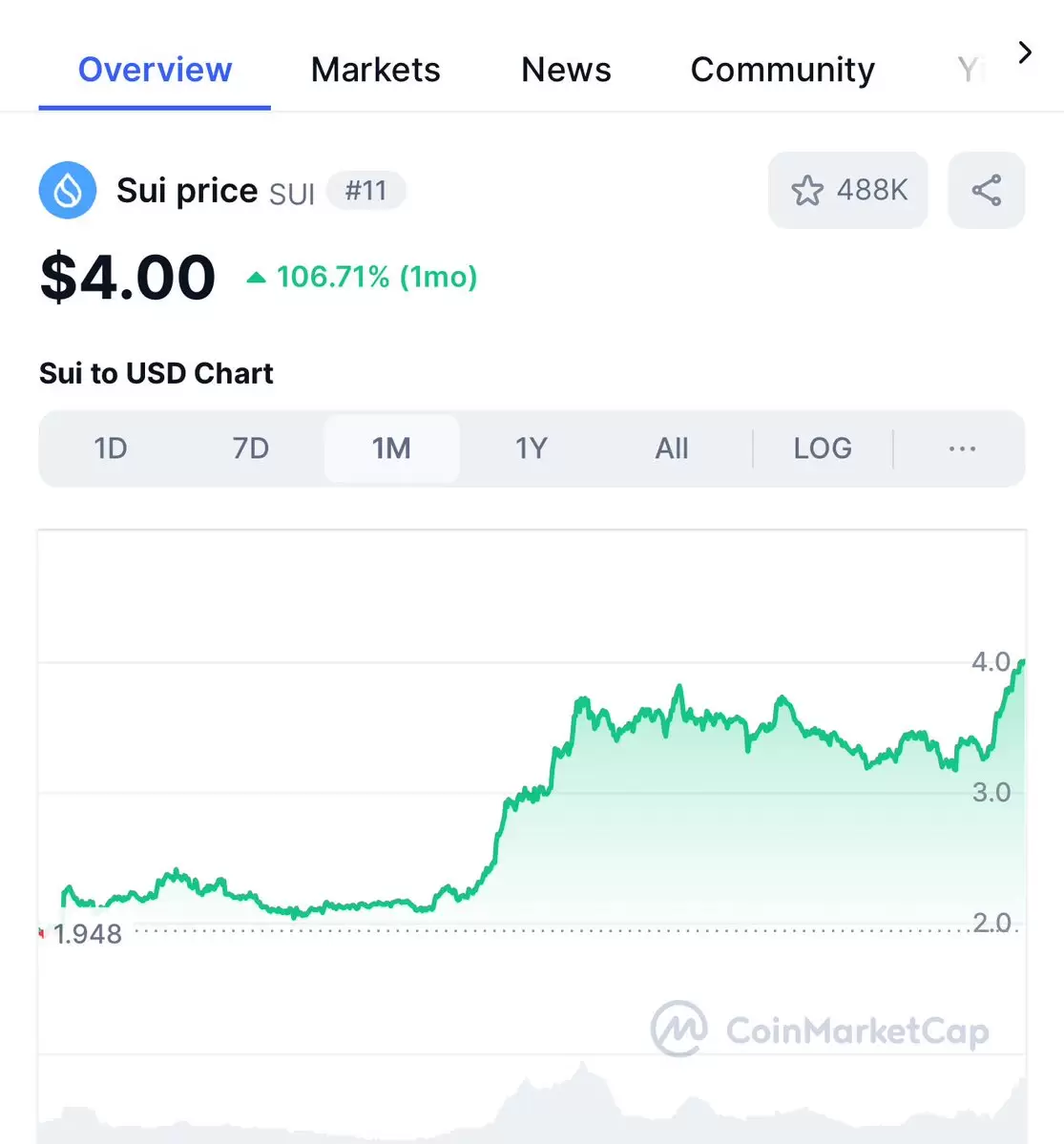Click the green up-triangle percentage change indicator
The image size is (1064, 1144).
(x=256, y=278)
